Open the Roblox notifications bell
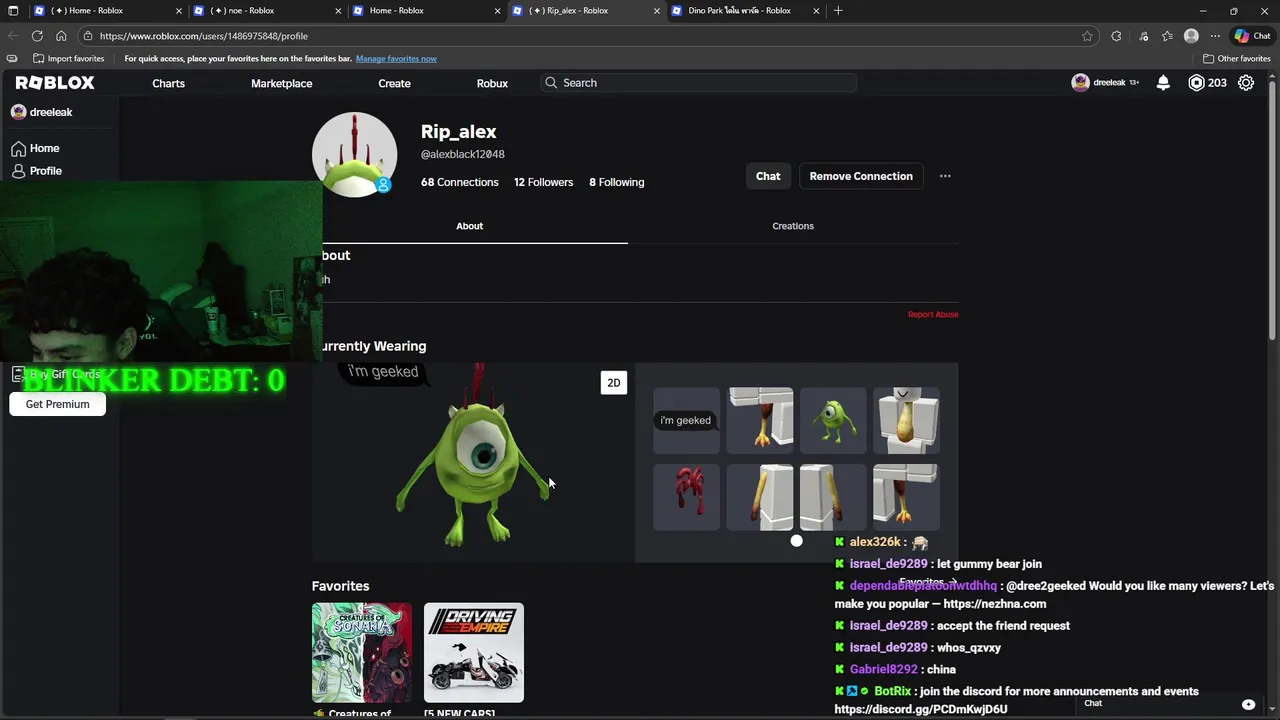 1163,83
